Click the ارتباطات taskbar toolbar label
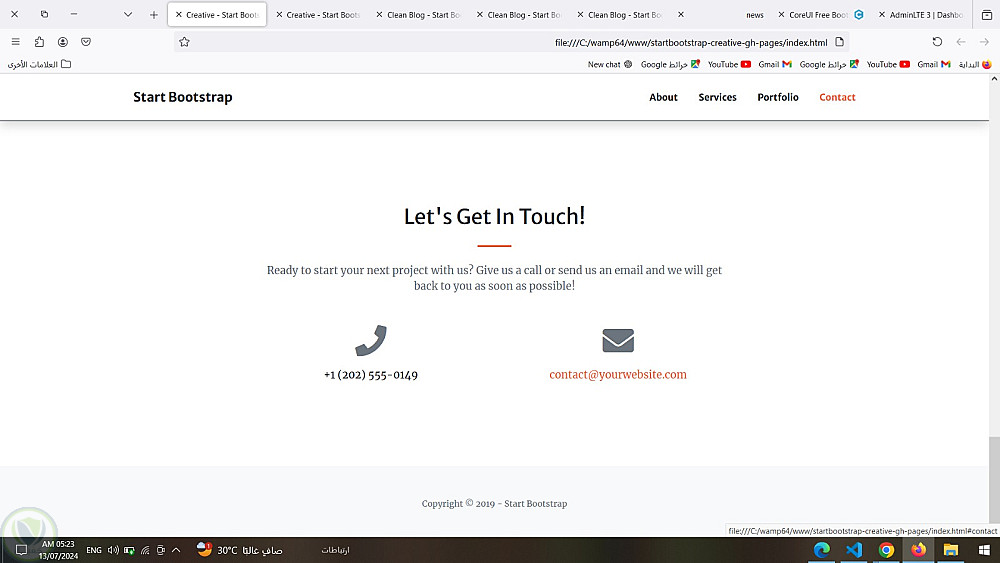 pyautogui.click(x=335, y=550)
